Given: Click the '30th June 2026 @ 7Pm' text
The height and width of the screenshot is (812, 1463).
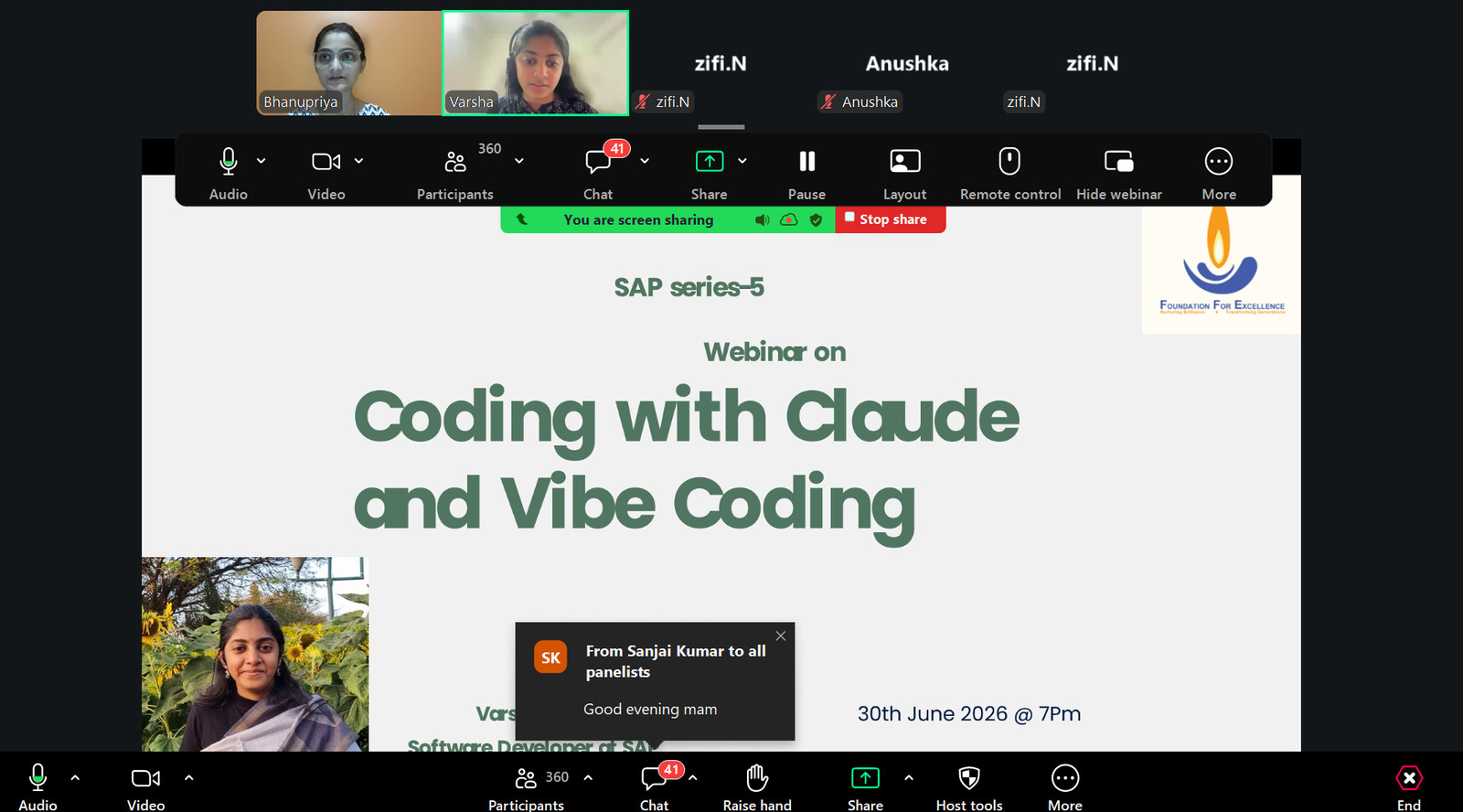Looking at the screenshot, I should (969, 714).
